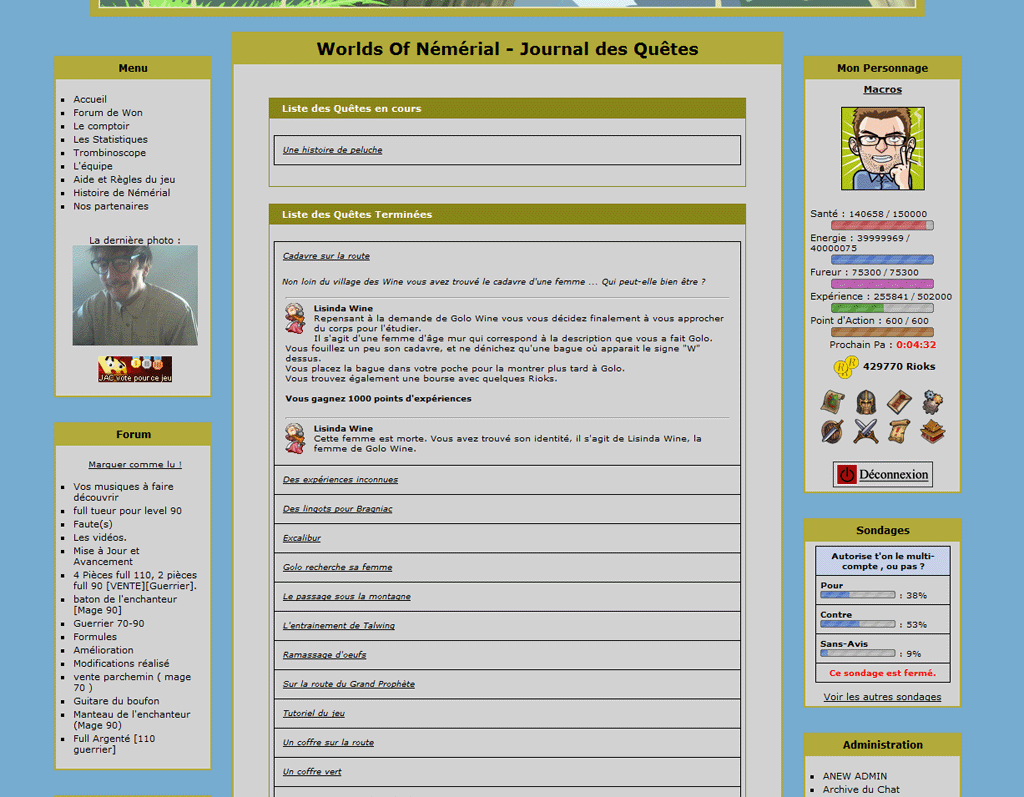Click the helmeted warrior character icon
Image resolution: width=1024 pixels, height=797 pixels.
[866, 402]
